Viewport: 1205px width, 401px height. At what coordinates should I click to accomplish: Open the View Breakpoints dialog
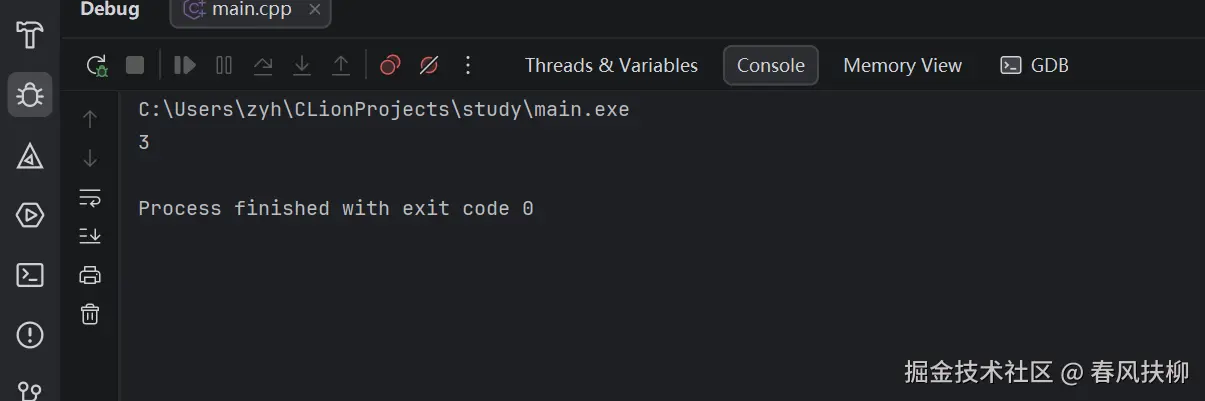point(390,66)
